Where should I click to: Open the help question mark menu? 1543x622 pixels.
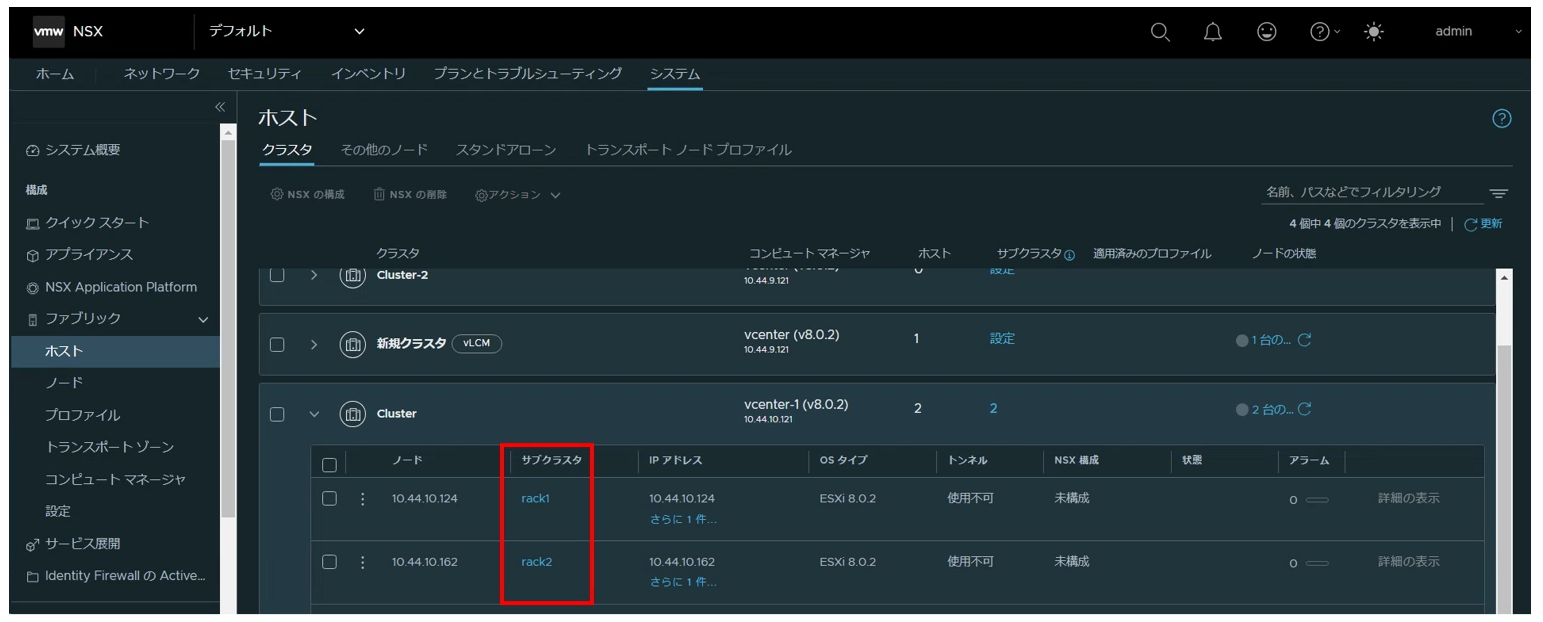tap(1325, 32)
